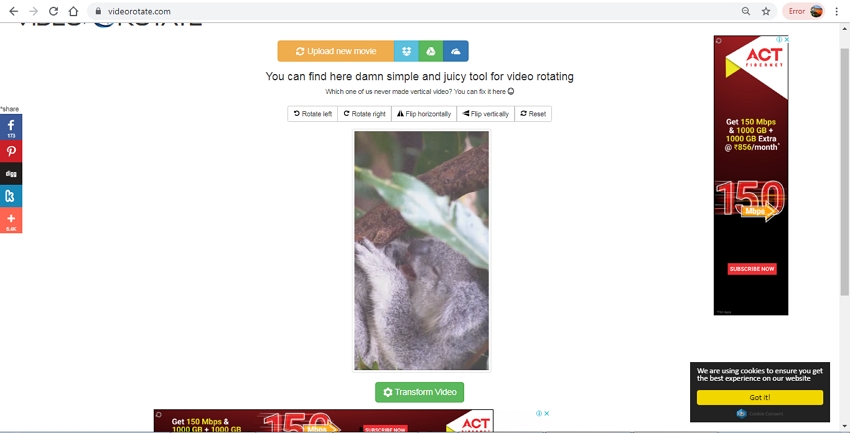Reload the page in browser
This screenshot has width=850, height=433.
pos(53,11)
